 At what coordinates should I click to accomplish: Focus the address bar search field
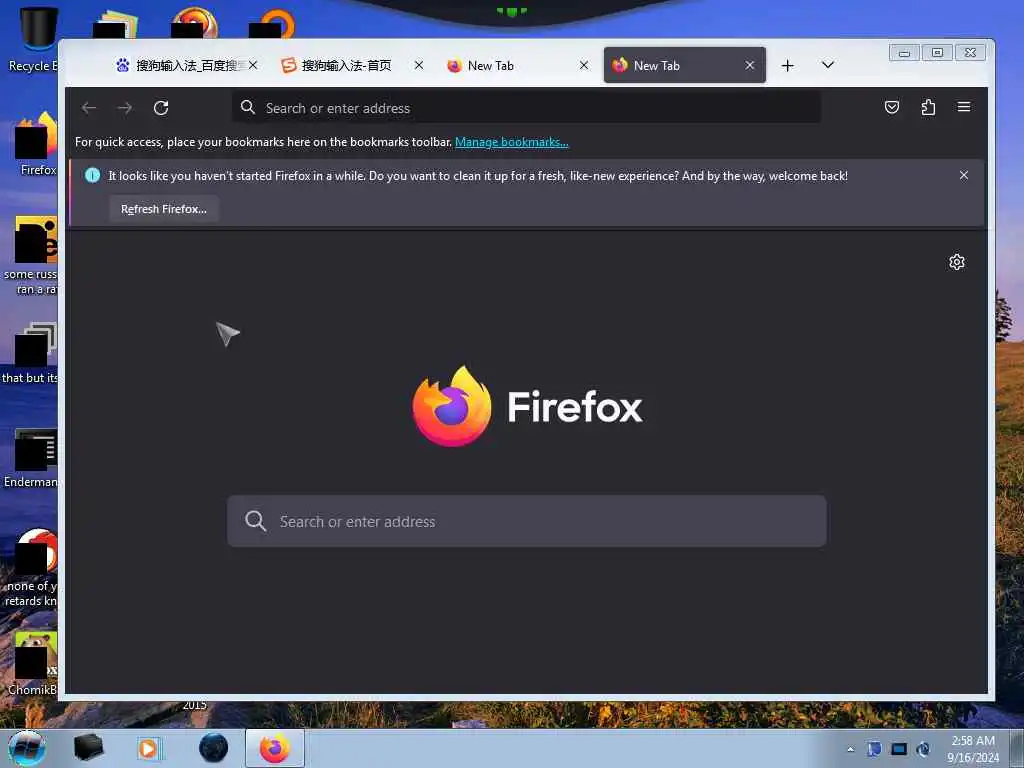(526, 108)
